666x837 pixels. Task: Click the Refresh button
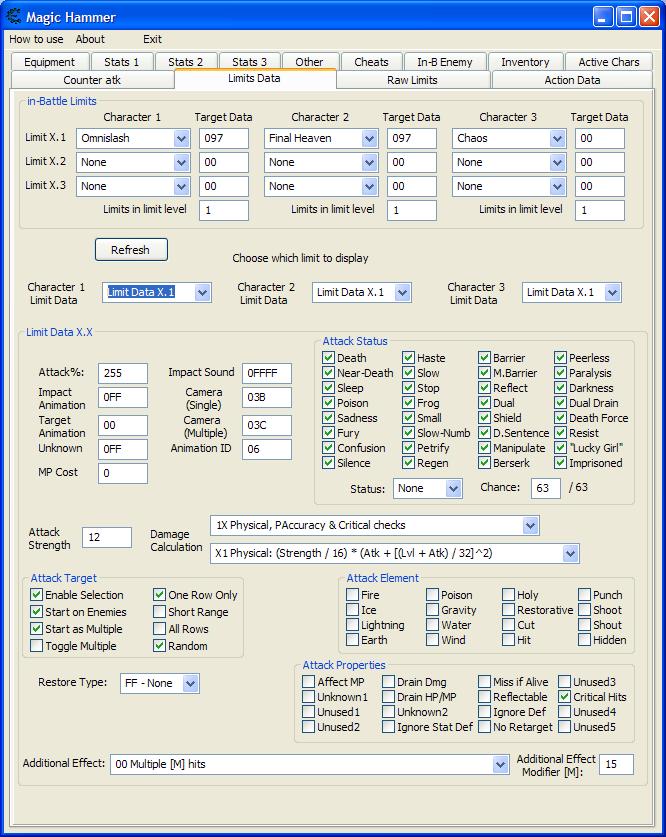[131, 250]
